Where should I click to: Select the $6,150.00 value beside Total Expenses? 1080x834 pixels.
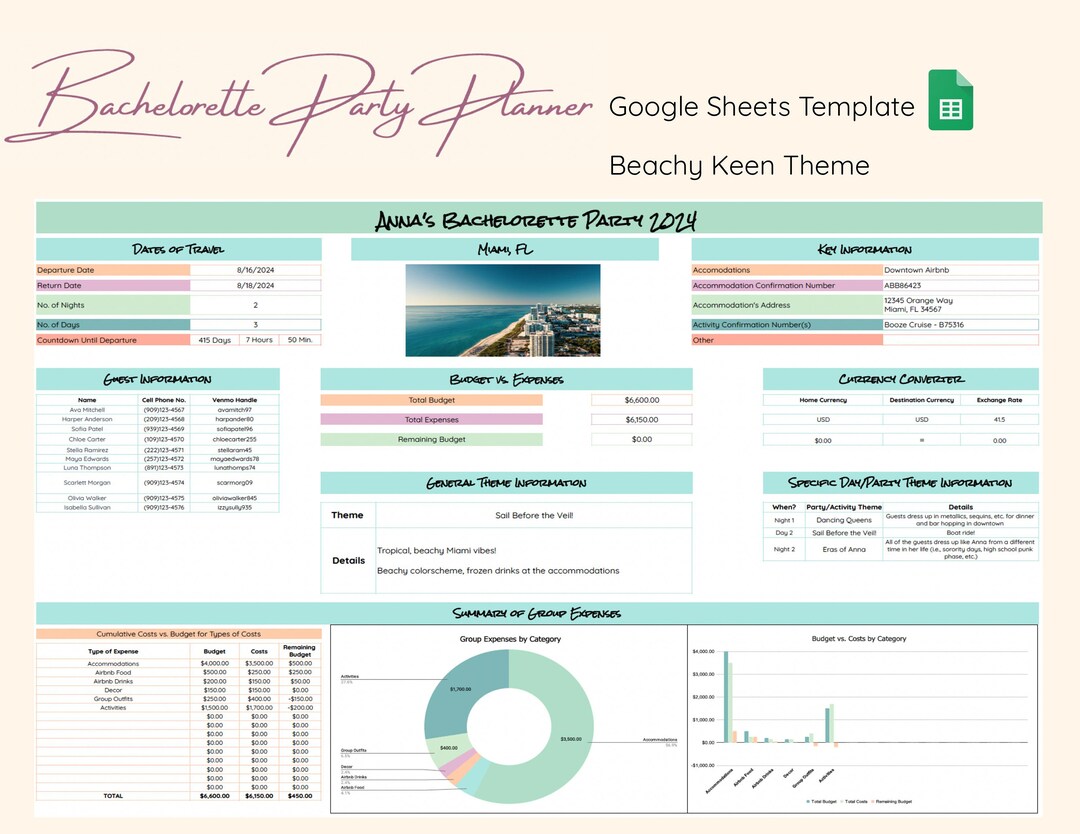[x=642, y=419]
